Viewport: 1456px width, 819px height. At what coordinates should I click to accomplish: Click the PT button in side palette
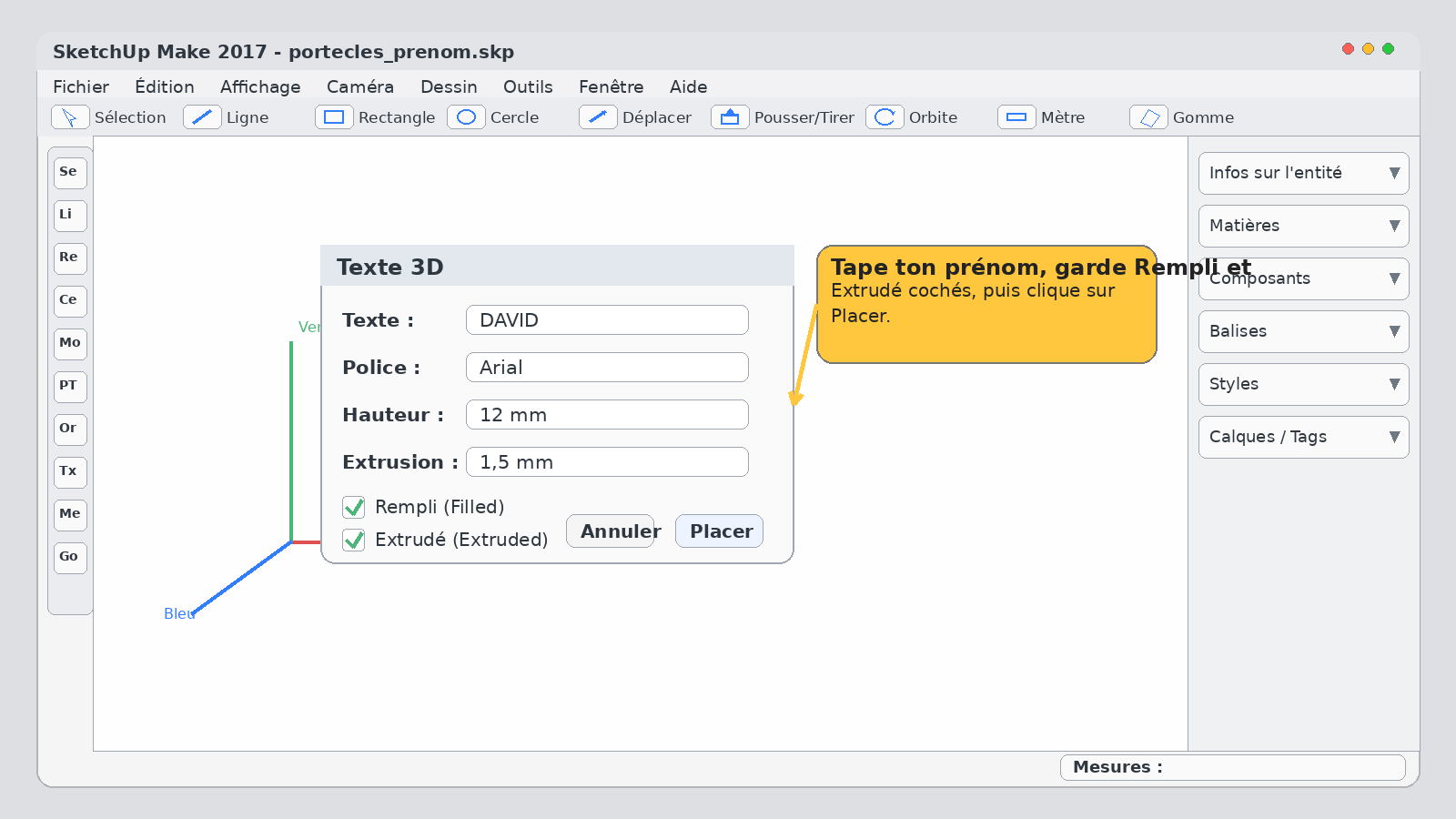point(70,387)
